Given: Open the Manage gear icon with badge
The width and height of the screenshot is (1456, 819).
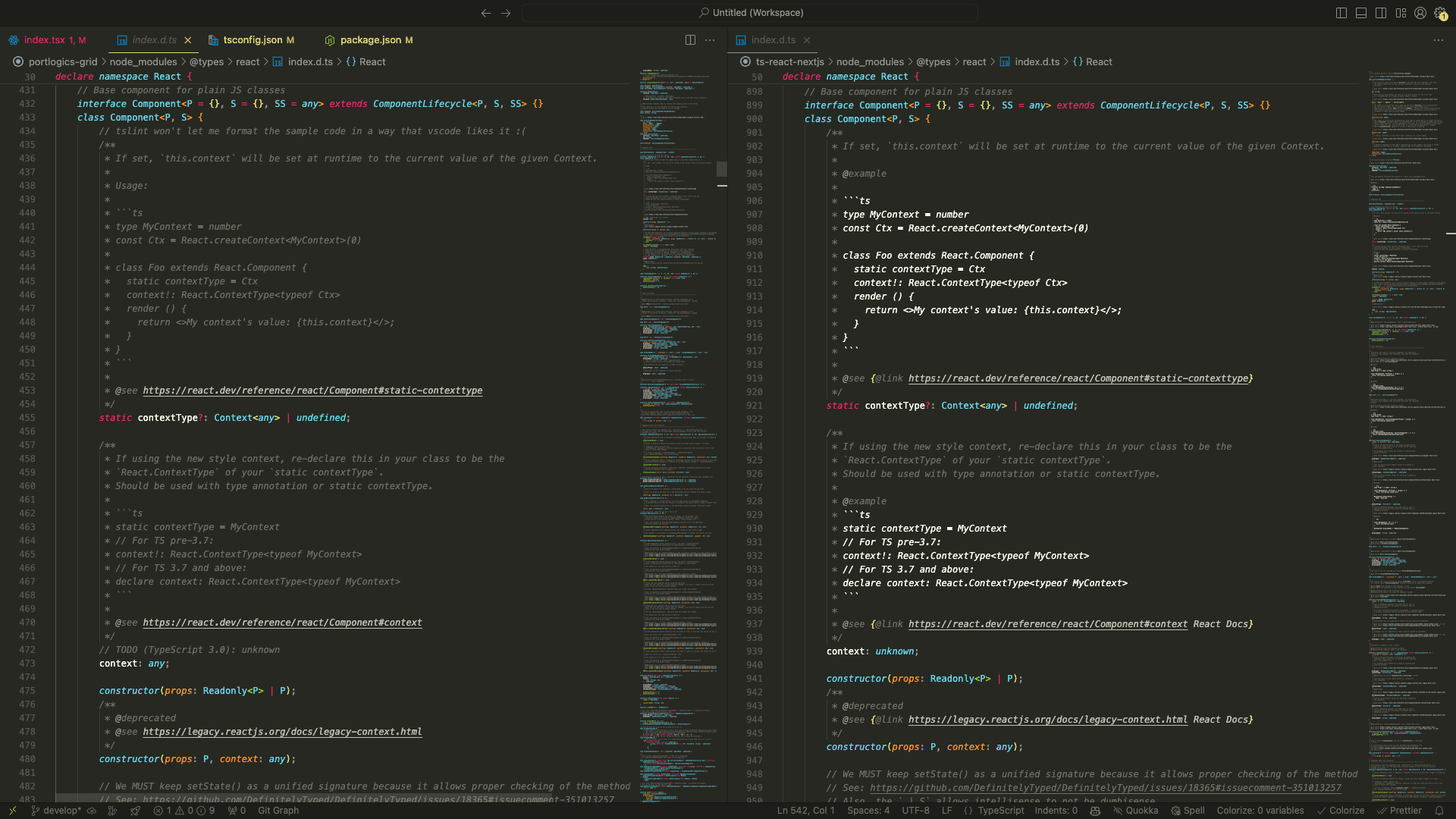Looking at the screenshot, I should tap(1440, 13).
